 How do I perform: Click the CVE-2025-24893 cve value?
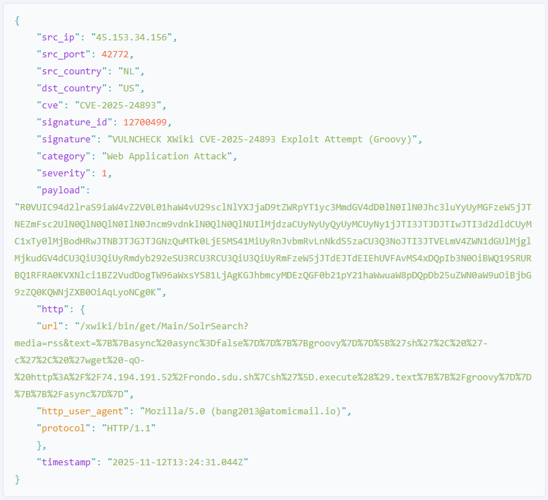(118, 106)
